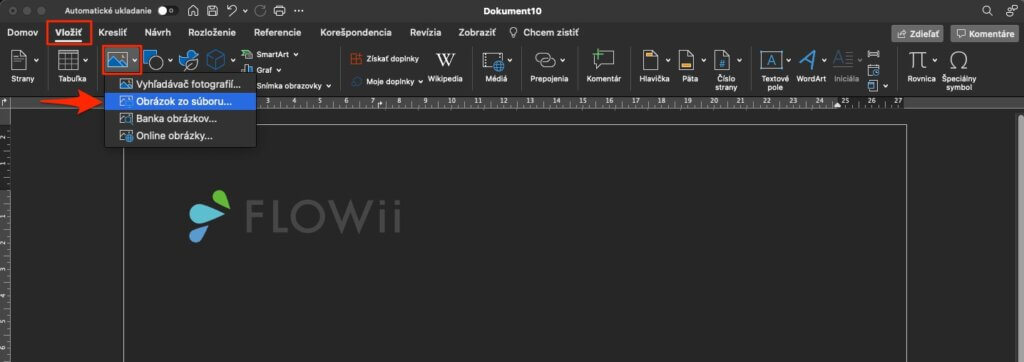The height and width of the screenshot is (362, 1024).
Task: Click the Save floppy disk icon
Action: [x=212, y=10]
